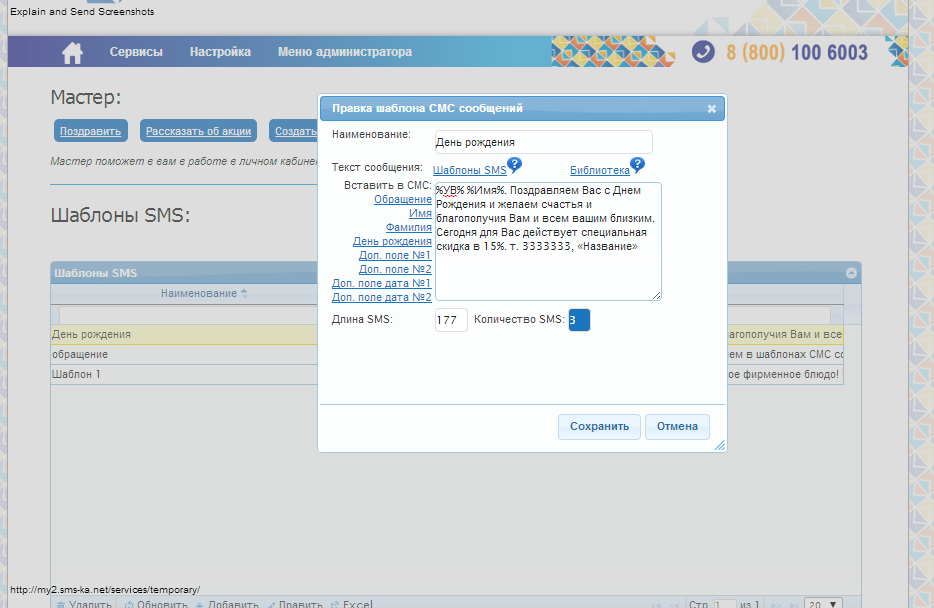This screenshot has height=608, width=934.
Task: Insert Доп. поле №1 placeholder
Action: click(395, 255)
